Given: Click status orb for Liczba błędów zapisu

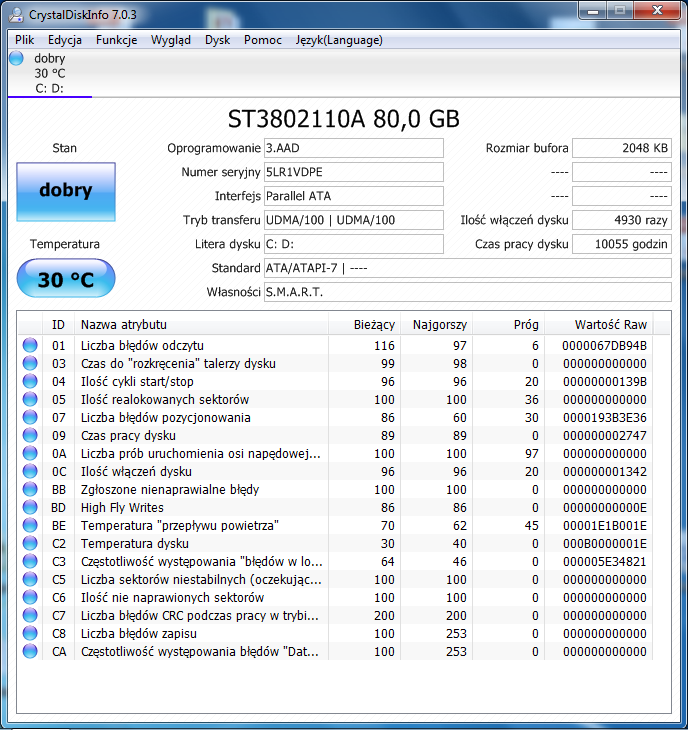Looking at the screenshot, I should coord(30,634).
